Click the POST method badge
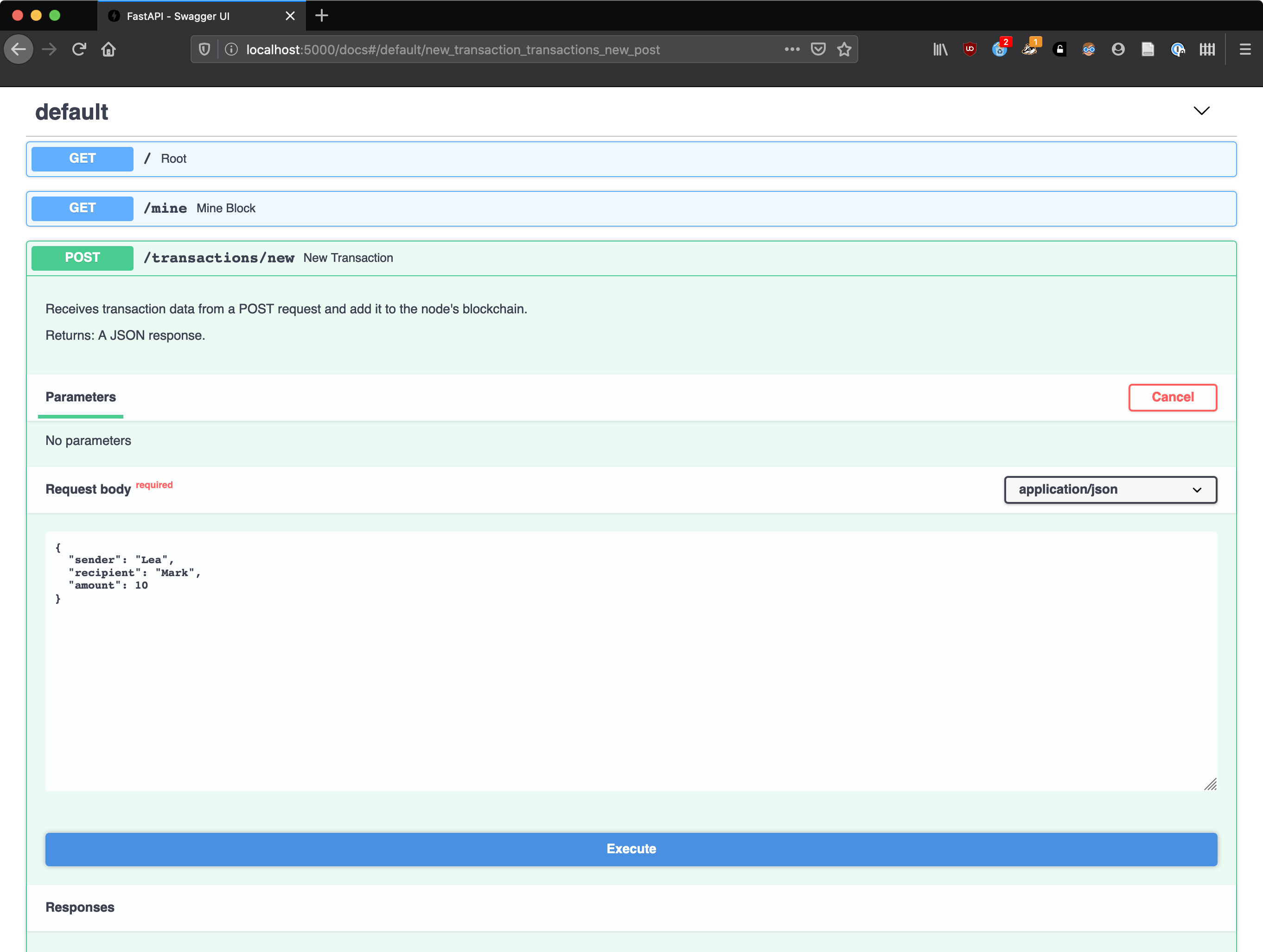The height and width of the screenshot is (952, 1263). point(82,258)
